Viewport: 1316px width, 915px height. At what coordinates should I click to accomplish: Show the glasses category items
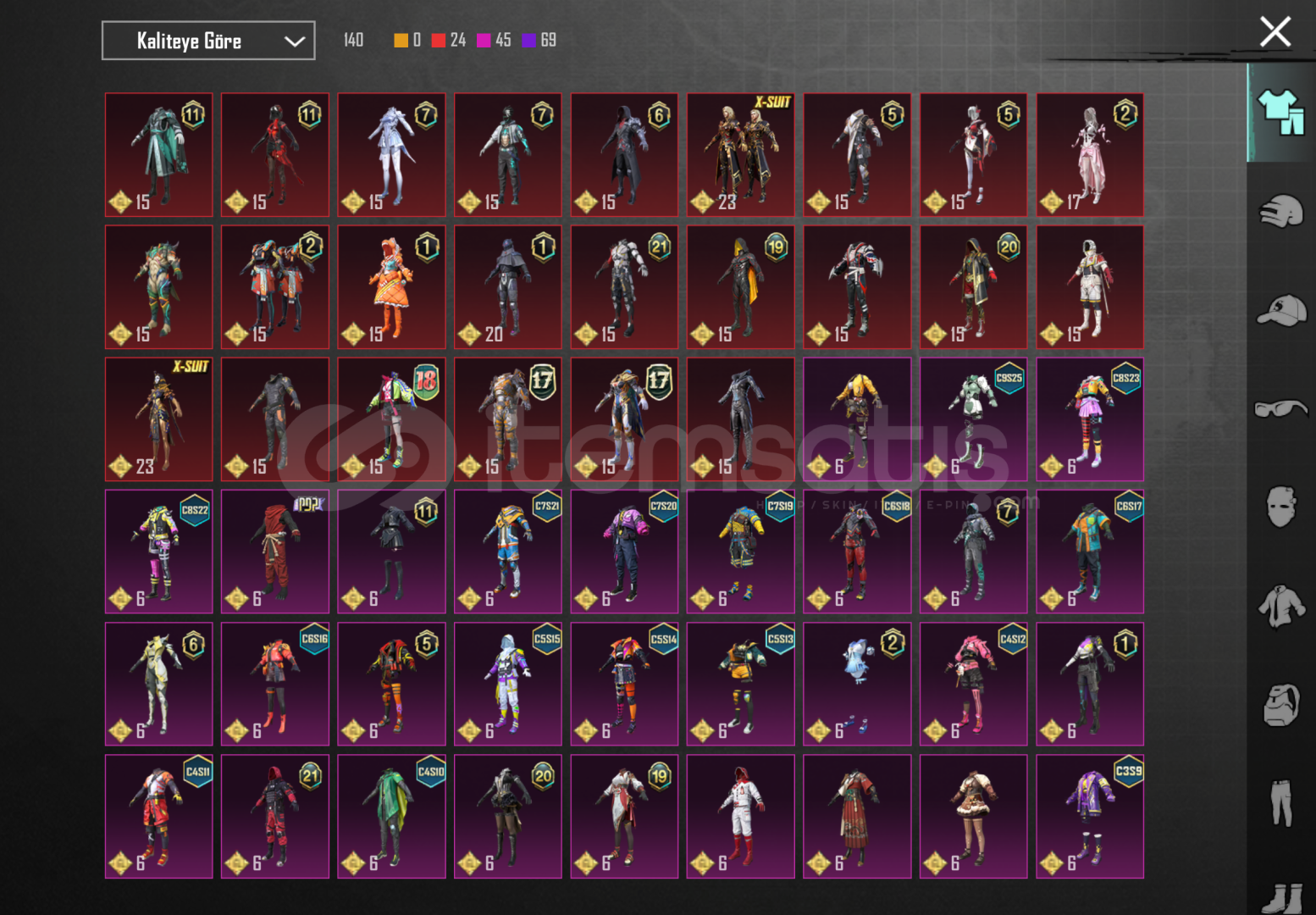pyautogui.click(x=1281, y=408)
